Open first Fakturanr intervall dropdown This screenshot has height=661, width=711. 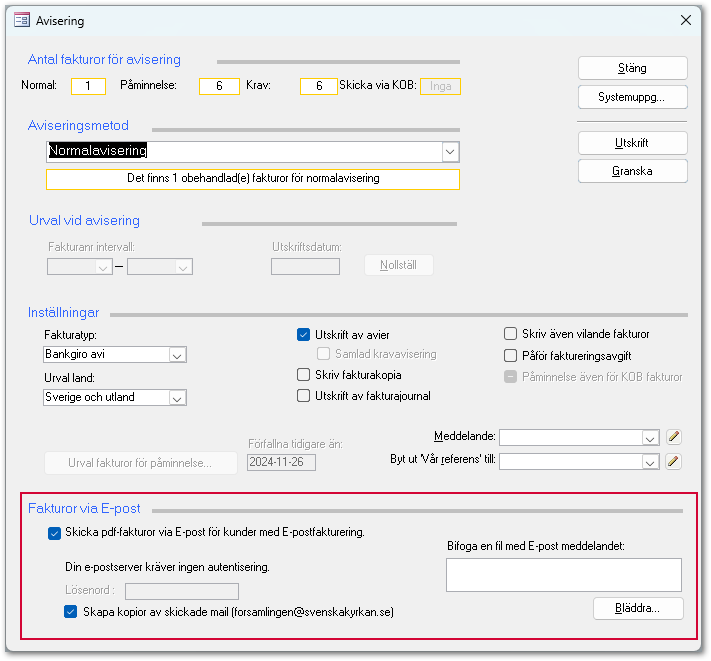click(x=103, y=267)
